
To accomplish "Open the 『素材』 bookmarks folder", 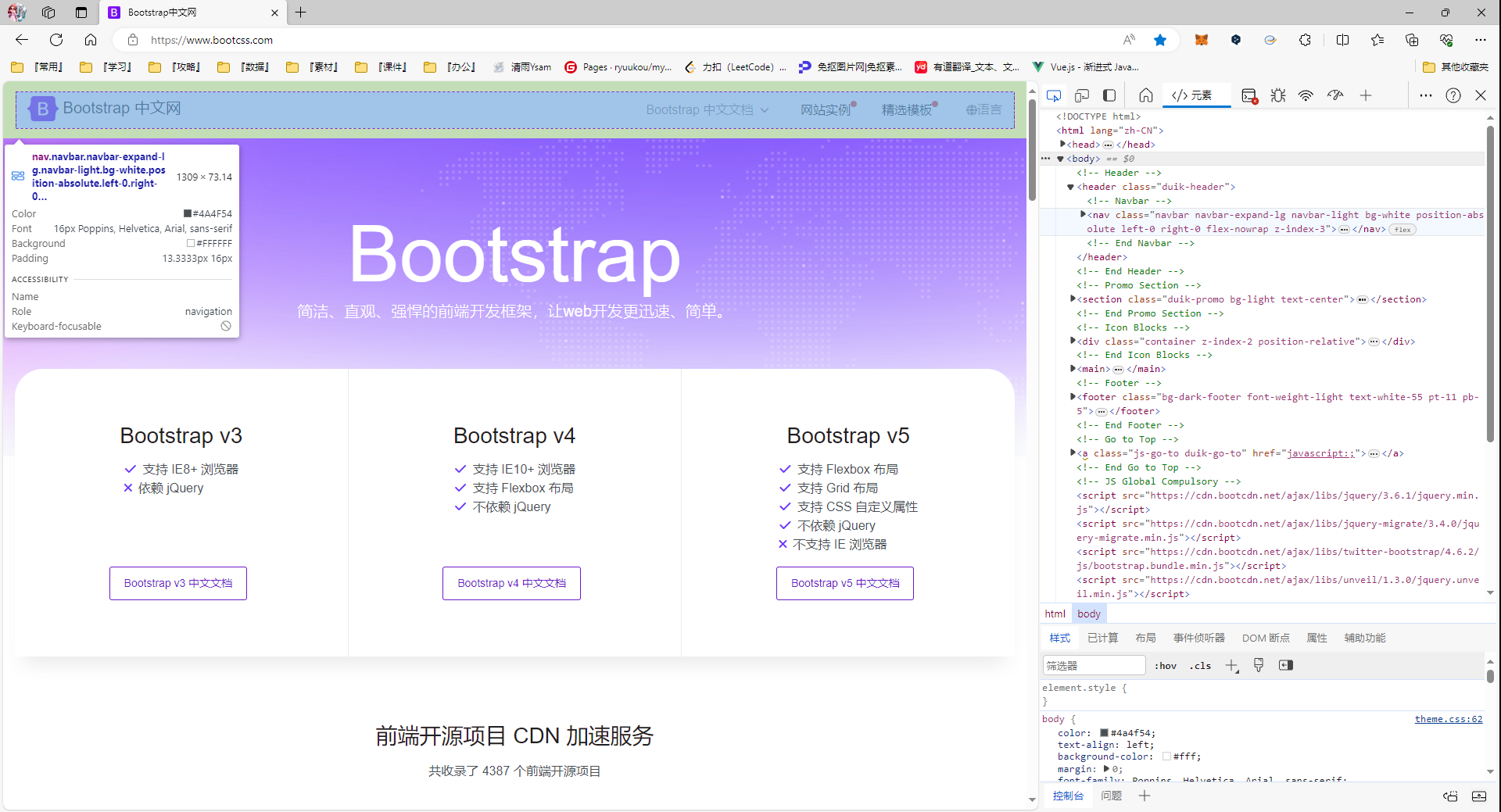I will click(313, 67).
